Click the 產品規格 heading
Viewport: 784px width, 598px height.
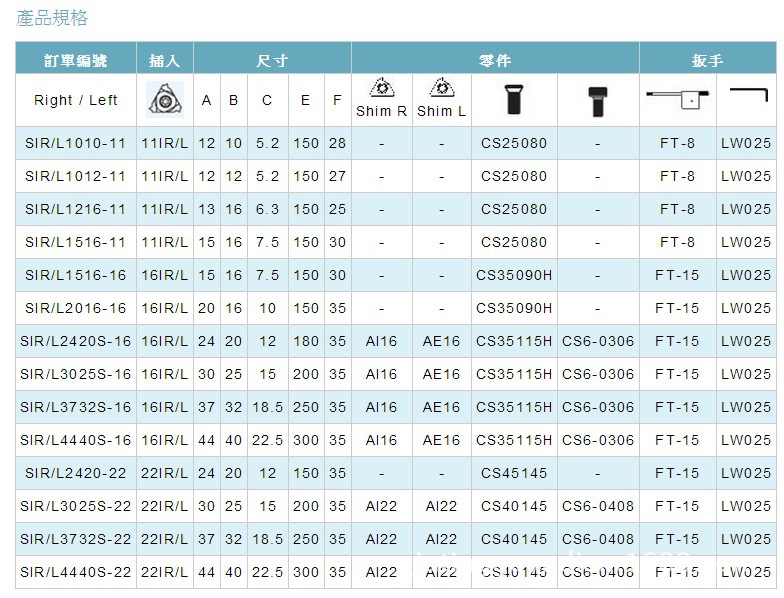(52, 18)
